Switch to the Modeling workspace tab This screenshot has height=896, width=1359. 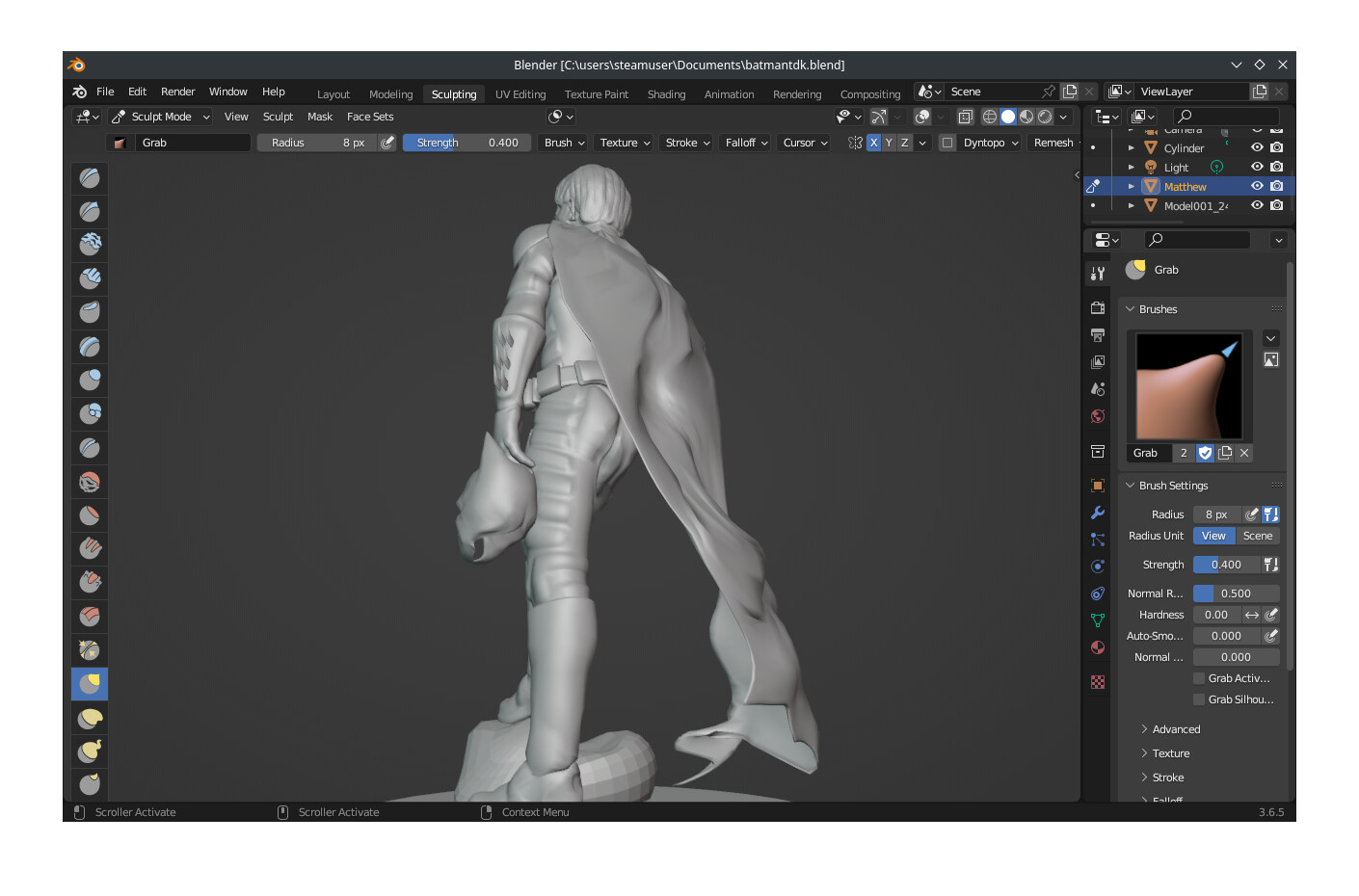390,94
